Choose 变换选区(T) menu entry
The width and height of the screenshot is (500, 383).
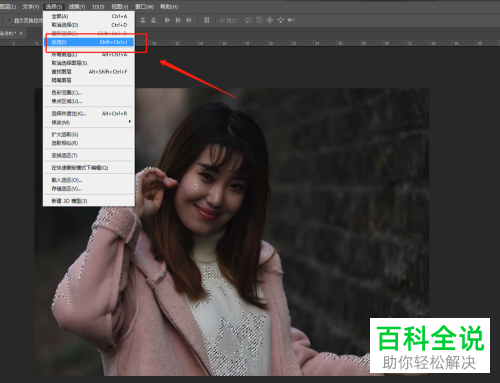tap(89, 155)
